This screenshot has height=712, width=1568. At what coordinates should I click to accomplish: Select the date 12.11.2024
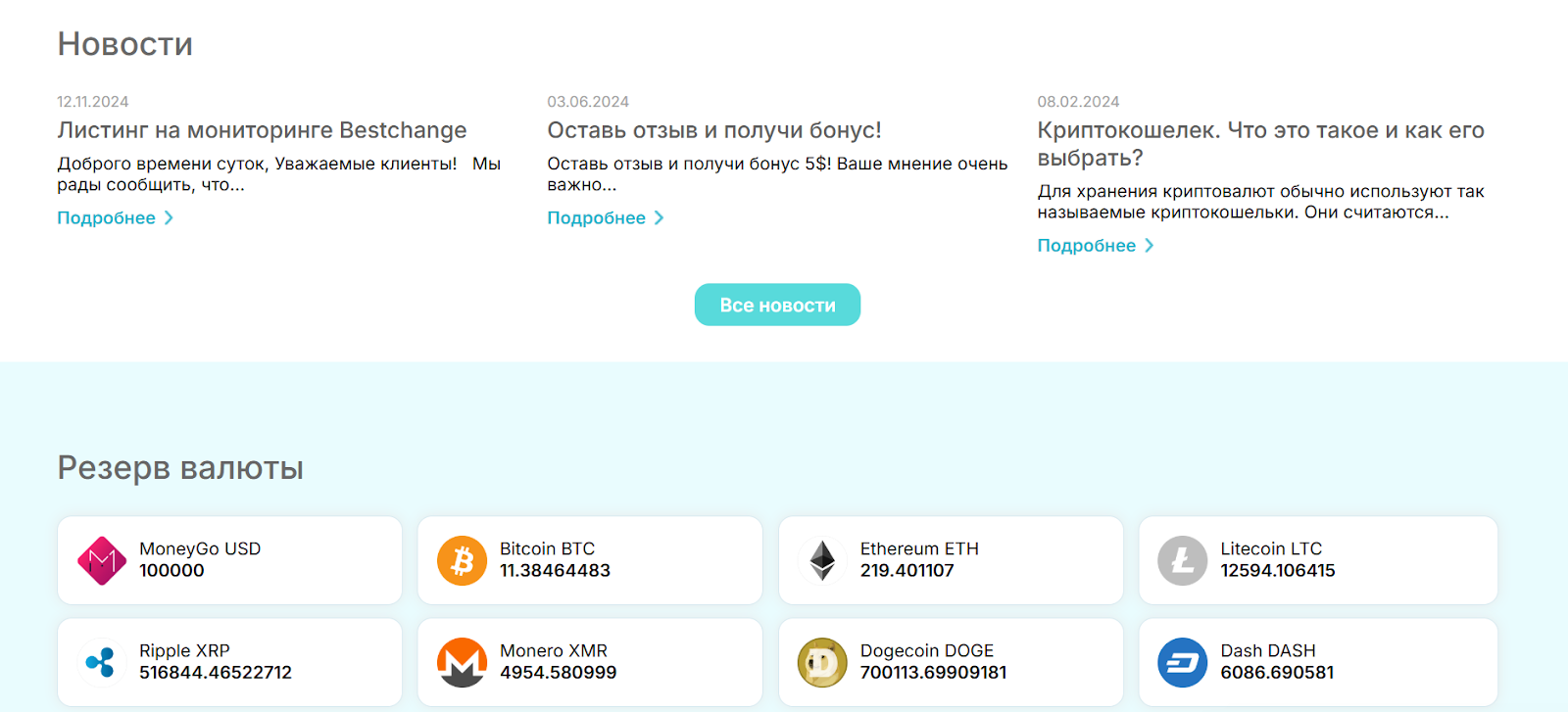pyautogui.click(x=93, y=102)
